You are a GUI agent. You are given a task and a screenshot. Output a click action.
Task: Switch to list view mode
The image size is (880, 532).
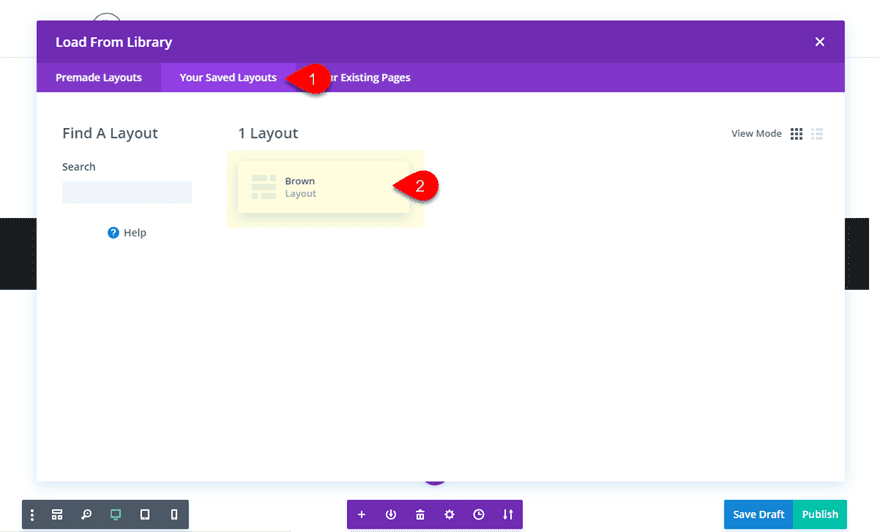(817, 134)
